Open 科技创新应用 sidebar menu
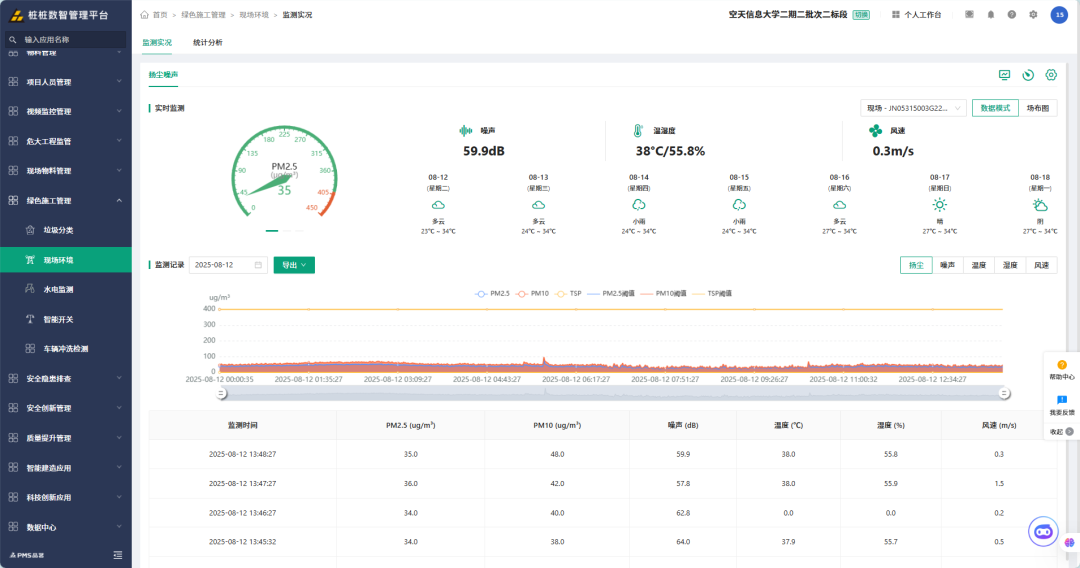1080x568 pixels. click(65, 497)
